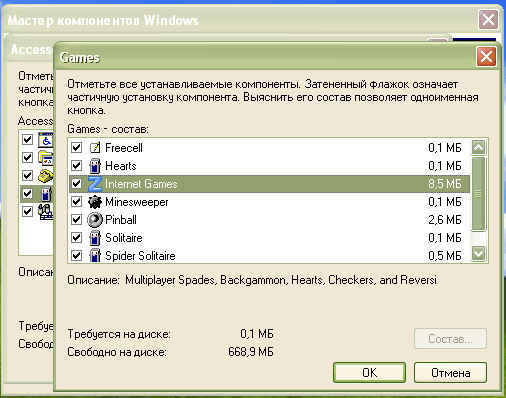Viewport: 506px width, 398px height.
Task: Click the yellow telephone icon in Accessories list
Action: (x=46, y=176)
